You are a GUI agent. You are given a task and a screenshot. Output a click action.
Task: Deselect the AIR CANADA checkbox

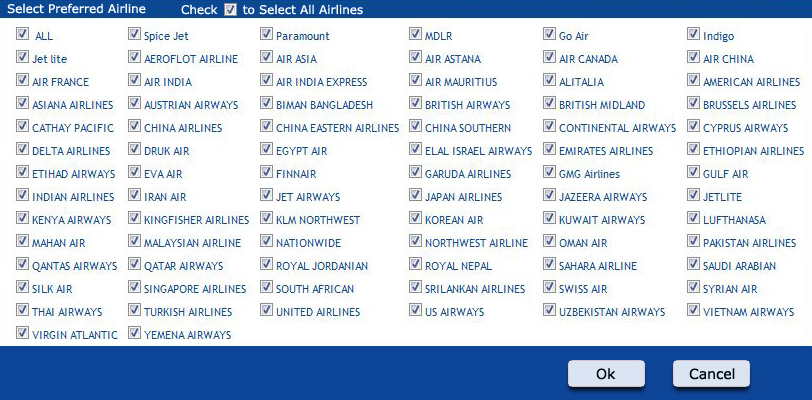pyautogui.click(x=549, y=58)
